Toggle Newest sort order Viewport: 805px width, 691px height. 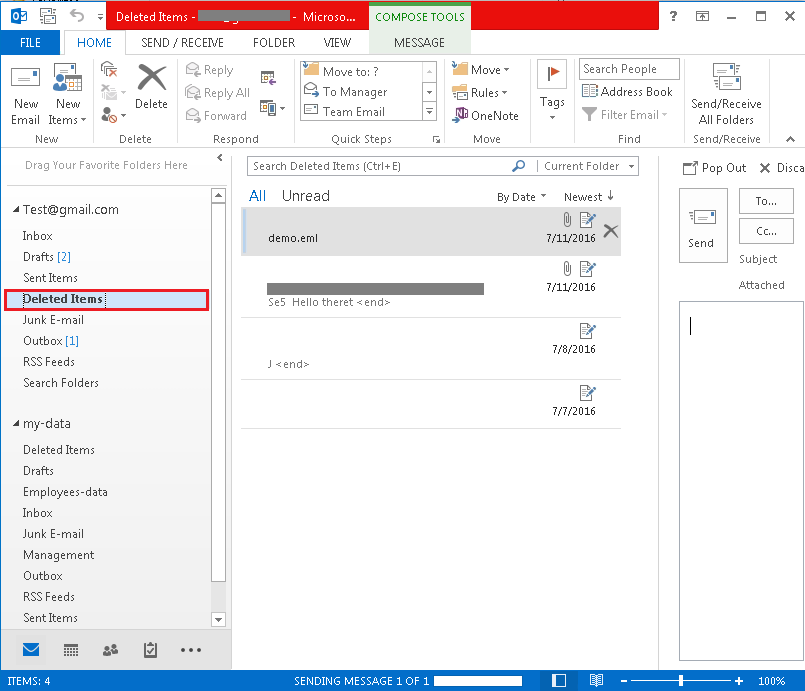[588, 197]
